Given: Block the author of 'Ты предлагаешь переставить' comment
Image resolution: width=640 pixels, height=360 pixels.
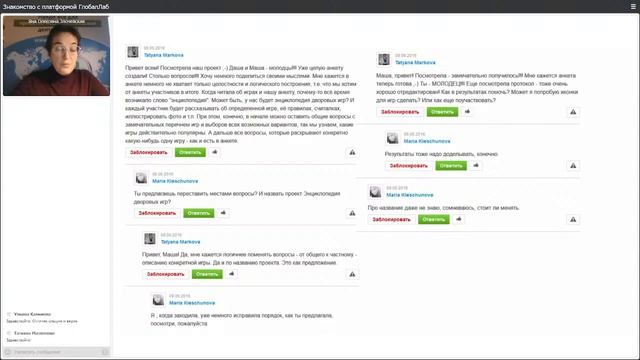Looking at the screenshot, I should (x=157, y=213).
